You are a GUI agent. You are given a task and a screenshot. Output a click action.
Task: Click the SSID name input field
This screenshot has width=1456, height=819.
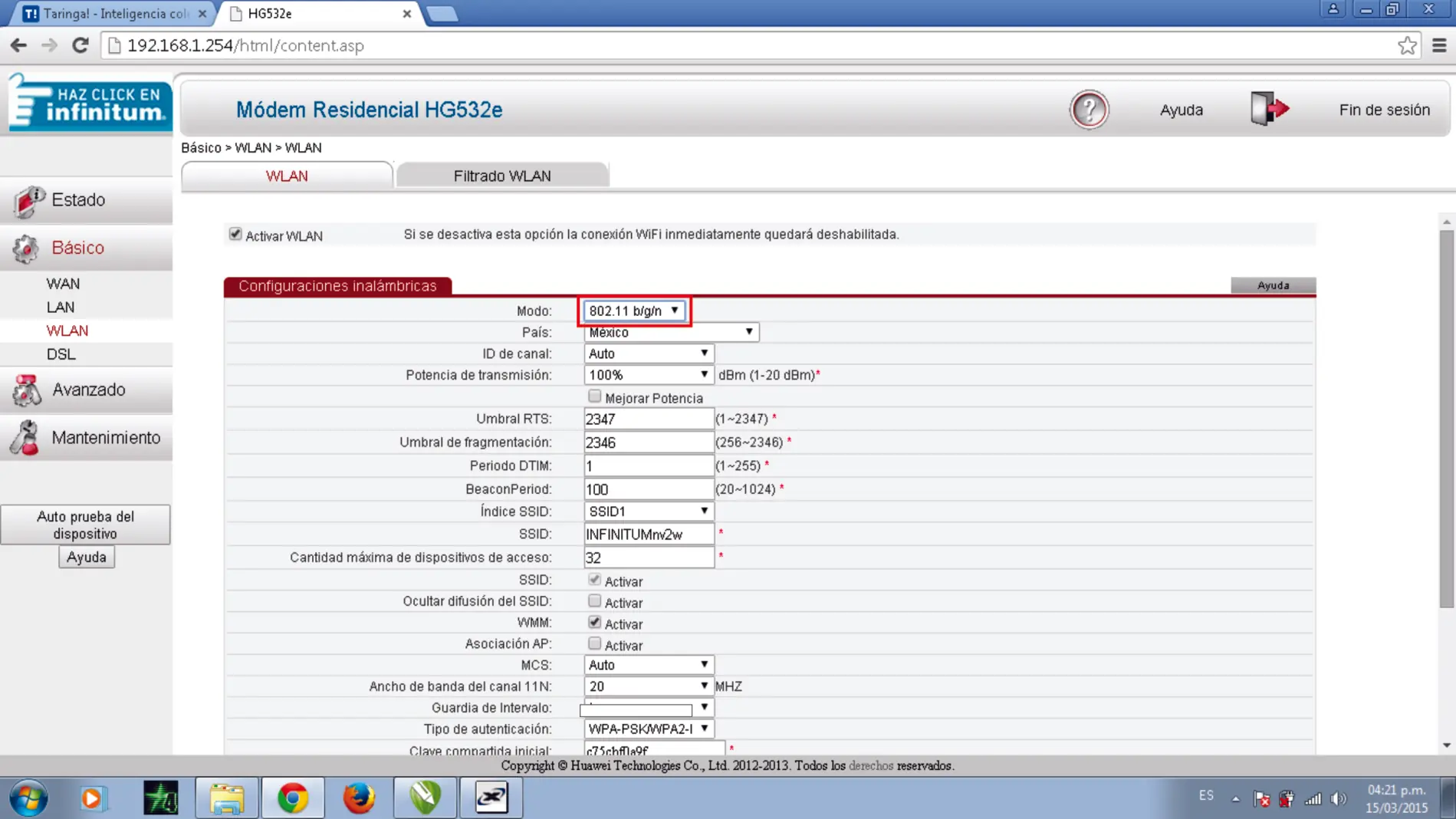click(649, 534)
